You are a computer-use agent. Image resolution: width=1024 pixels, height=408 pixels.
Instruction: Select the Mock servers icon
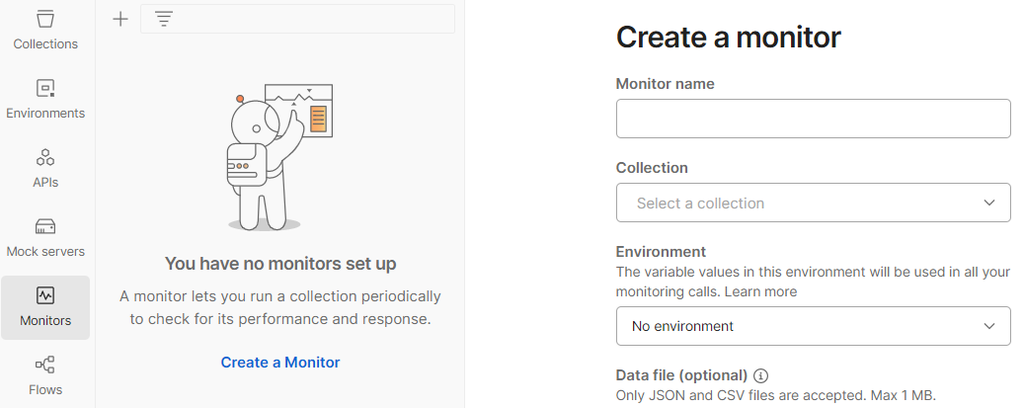[45, 227]
